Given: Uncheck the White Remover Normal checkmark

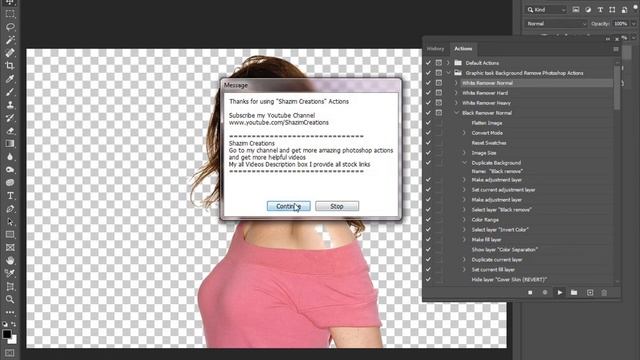Looking at the screenshot, I should point(428,83).
